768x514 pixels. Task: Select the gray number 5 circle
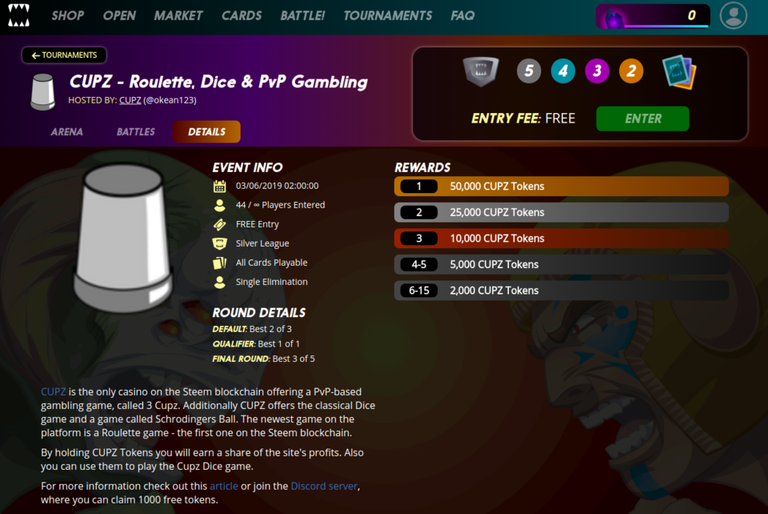(529, 71)
